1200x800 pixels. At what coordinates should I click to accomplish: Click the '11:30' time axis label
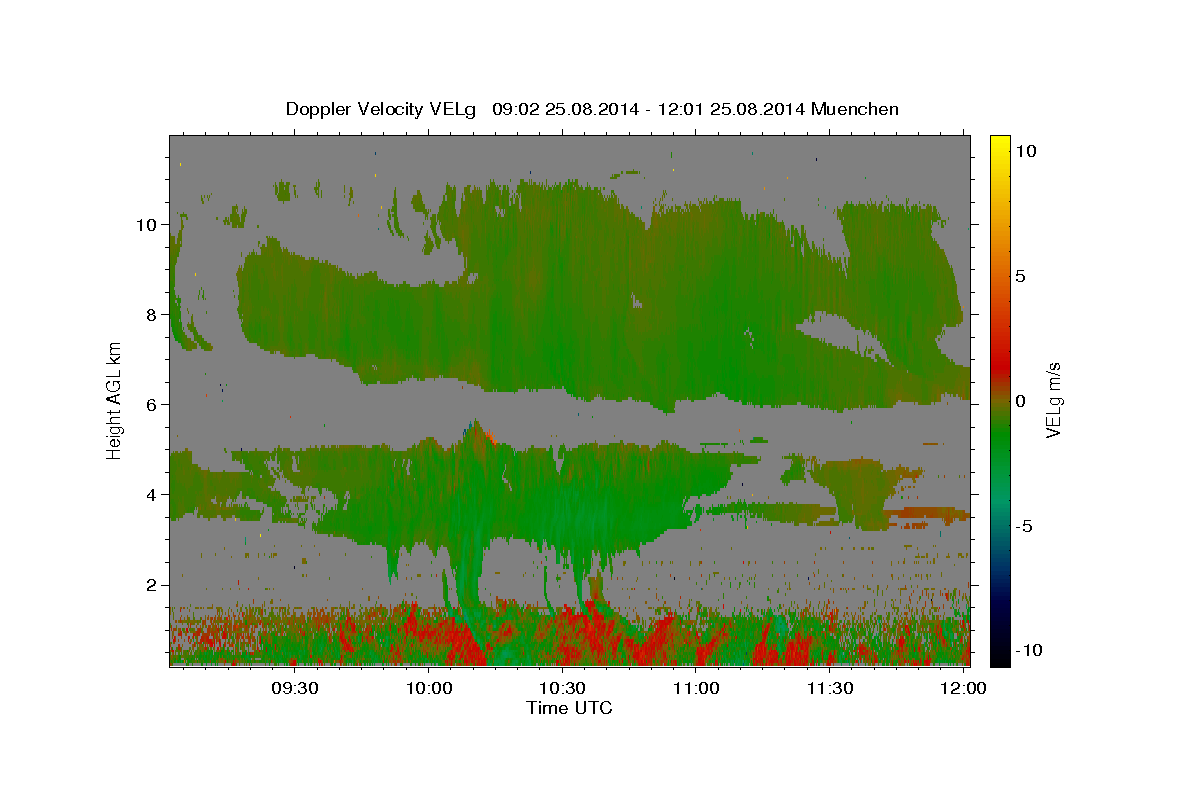(830, 689)
